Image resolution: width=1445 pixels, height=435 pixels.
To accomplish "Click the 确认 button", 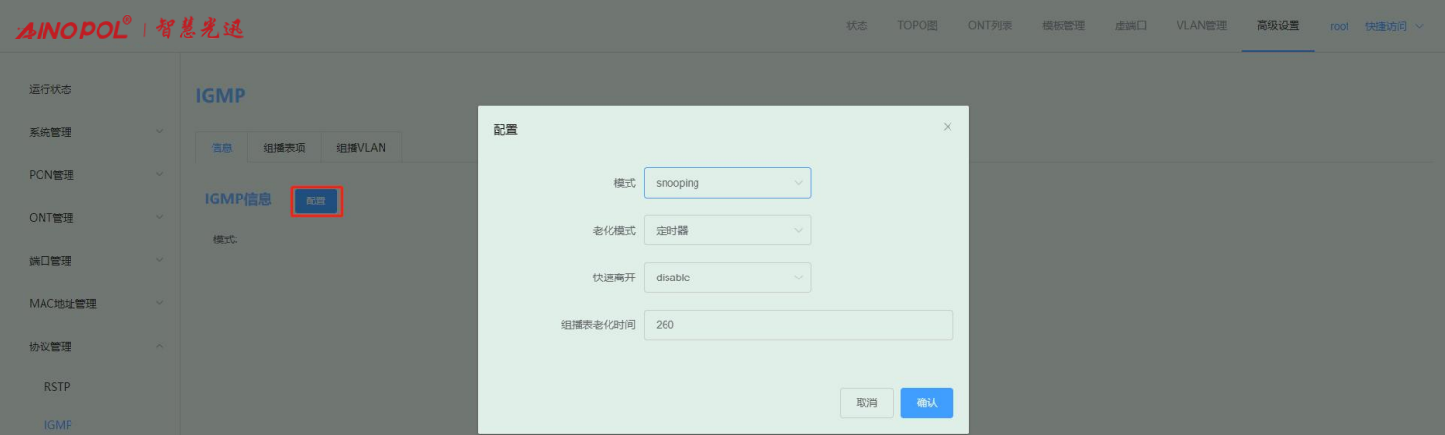I will click(x=926, y=402).
